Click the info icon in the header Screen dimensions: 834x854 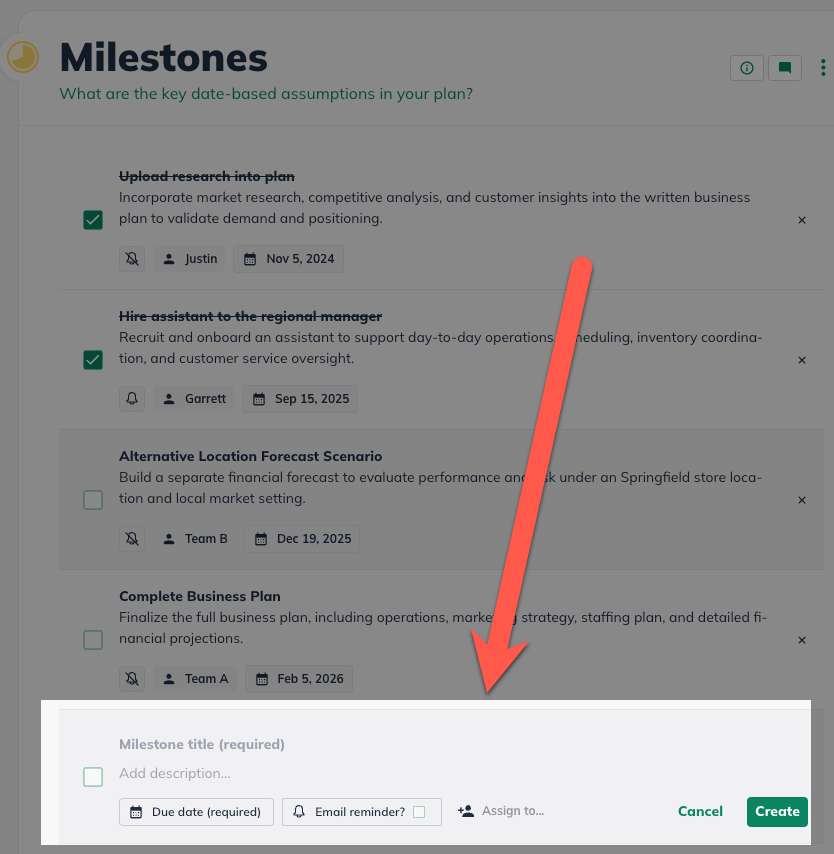click(747, 68)
